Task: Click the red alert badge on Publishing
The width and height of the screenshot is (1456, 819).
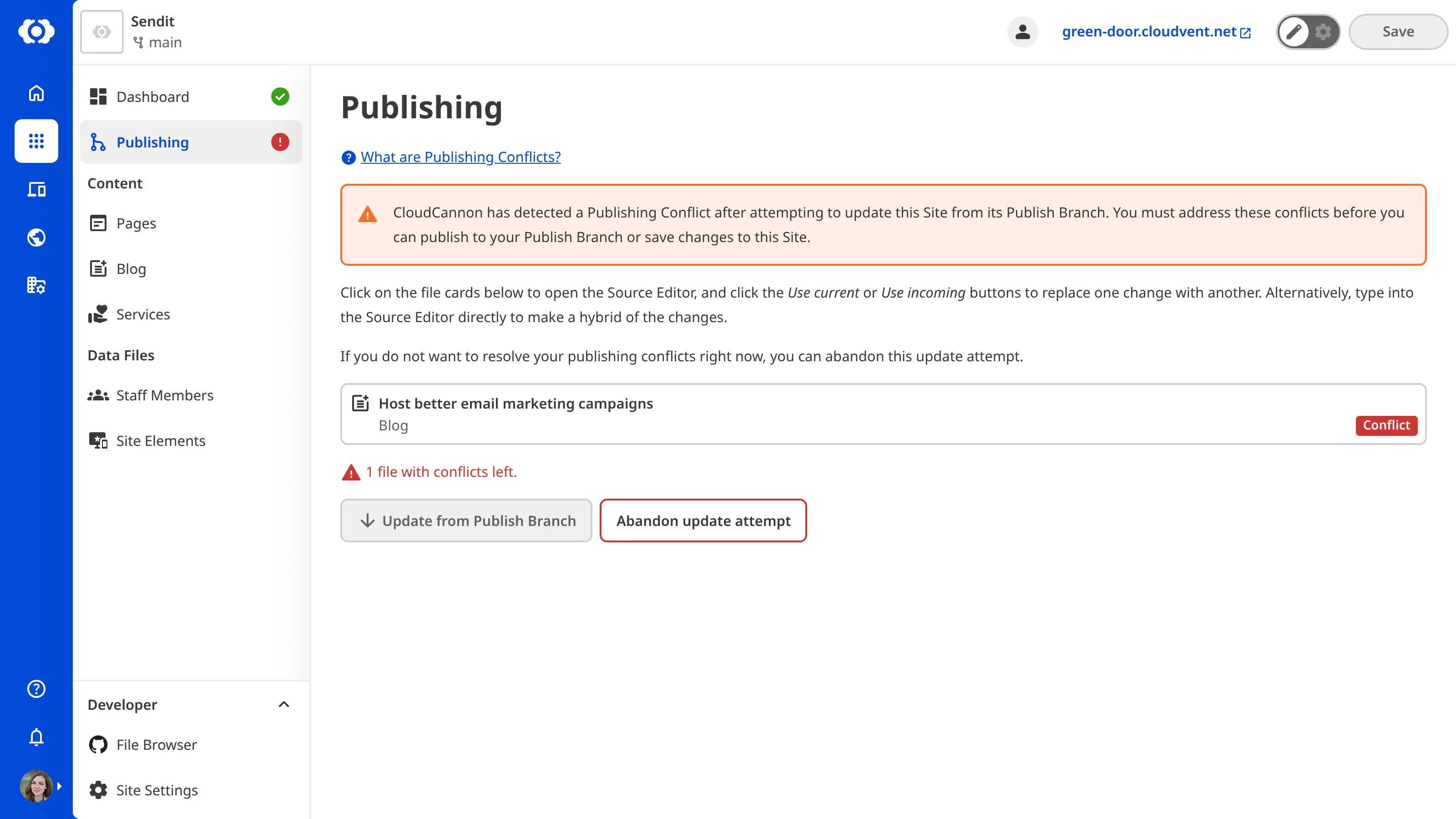Action: point(280,142)
